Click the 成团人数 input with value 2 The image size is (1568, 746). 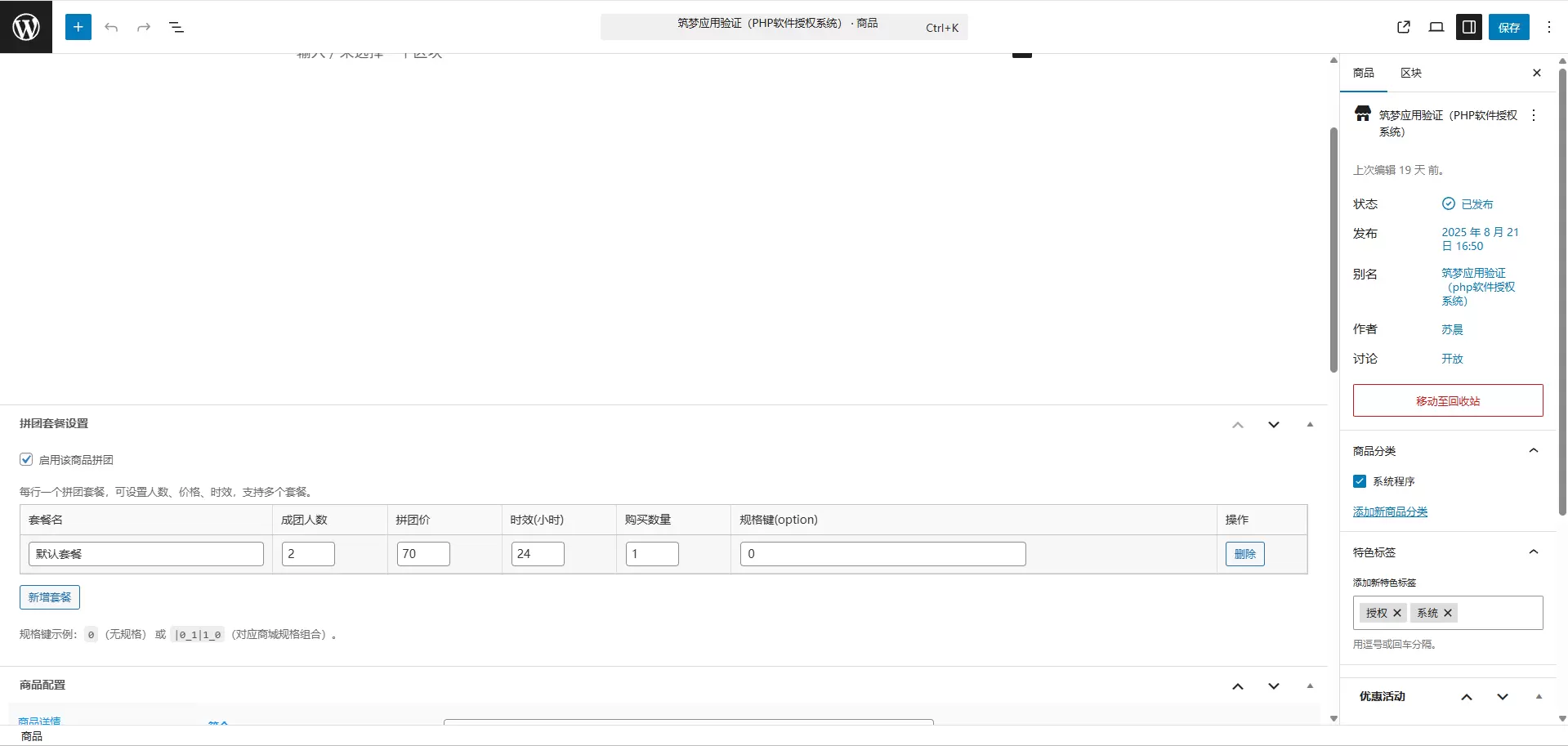coord(308,554)
